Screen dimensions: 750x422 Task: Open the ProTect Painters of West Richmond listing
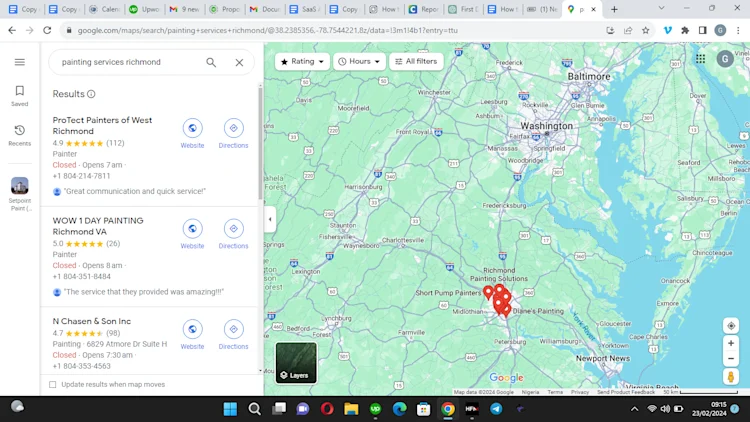tap(102, 125)
